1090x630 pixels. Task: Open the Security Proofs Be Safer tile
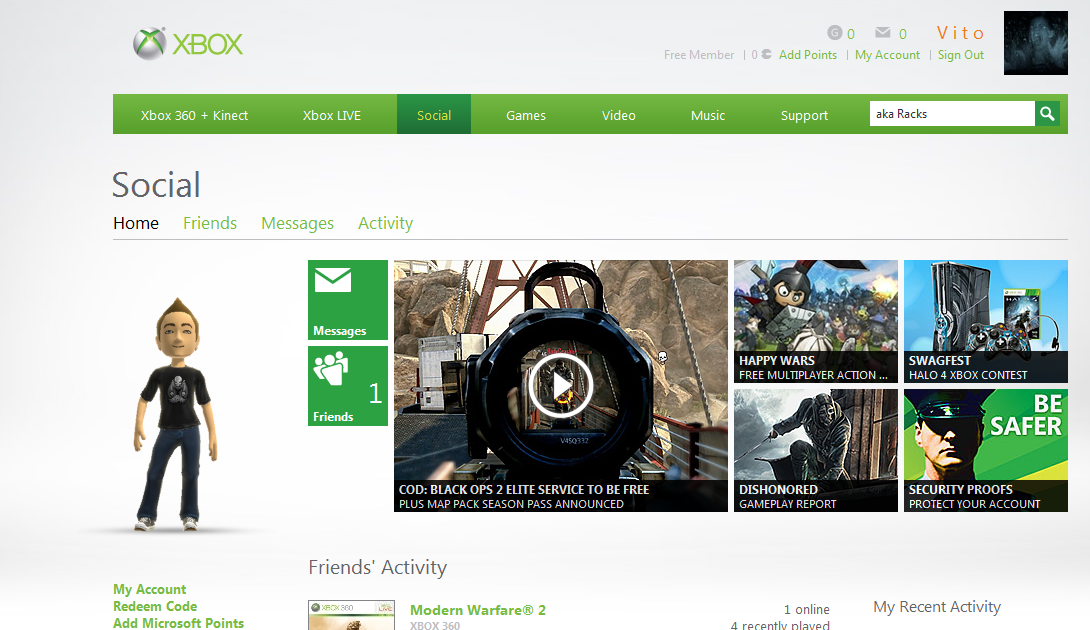(x=986, y=451)
